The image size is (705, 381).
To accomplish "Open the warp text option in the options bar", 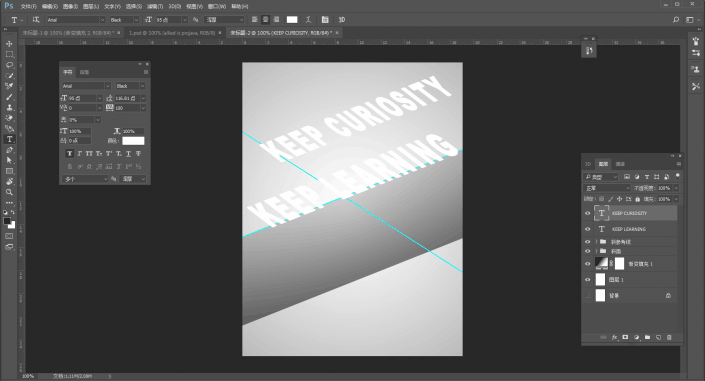I will point(308,20).
